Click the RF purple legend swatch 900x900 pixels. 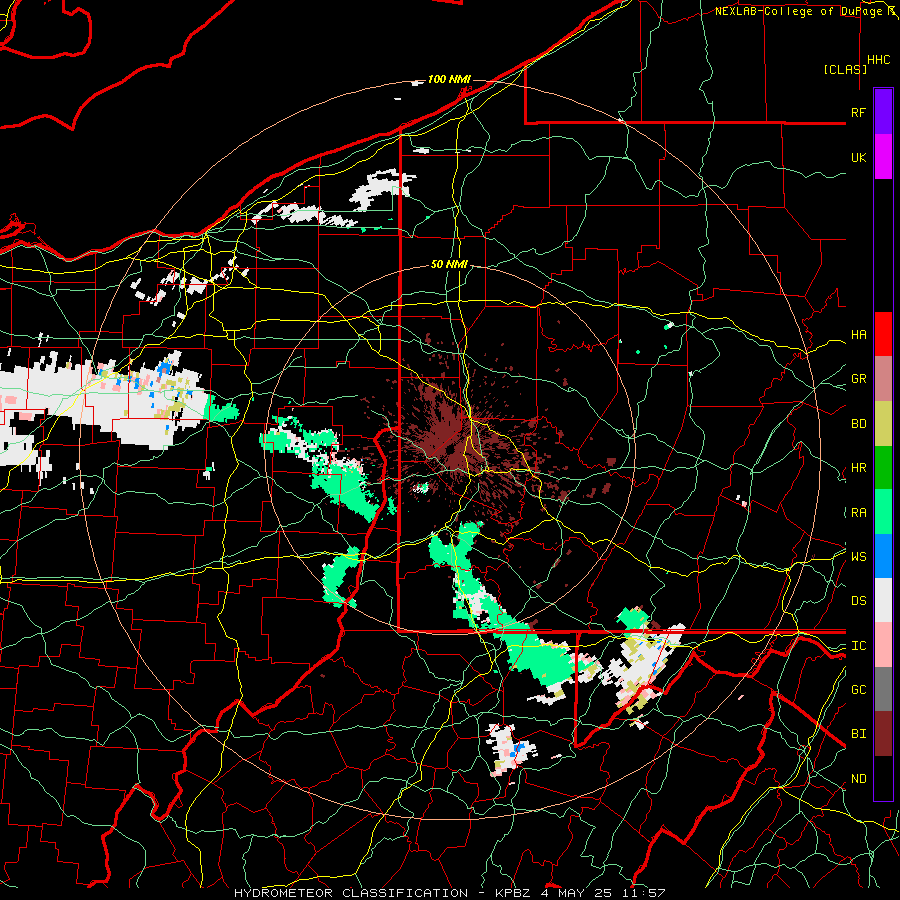tap(883, 112)
